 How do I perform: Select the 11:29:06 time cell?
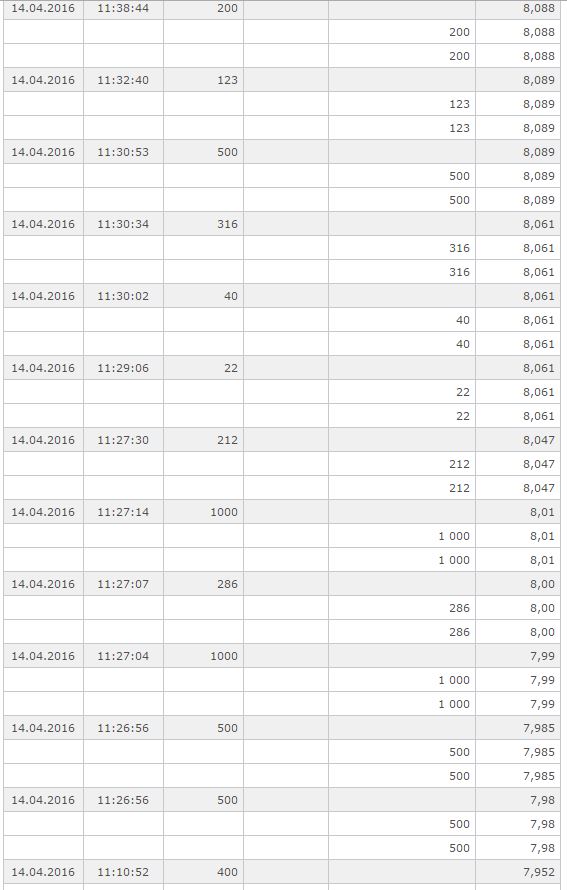(x=123, y=368)
